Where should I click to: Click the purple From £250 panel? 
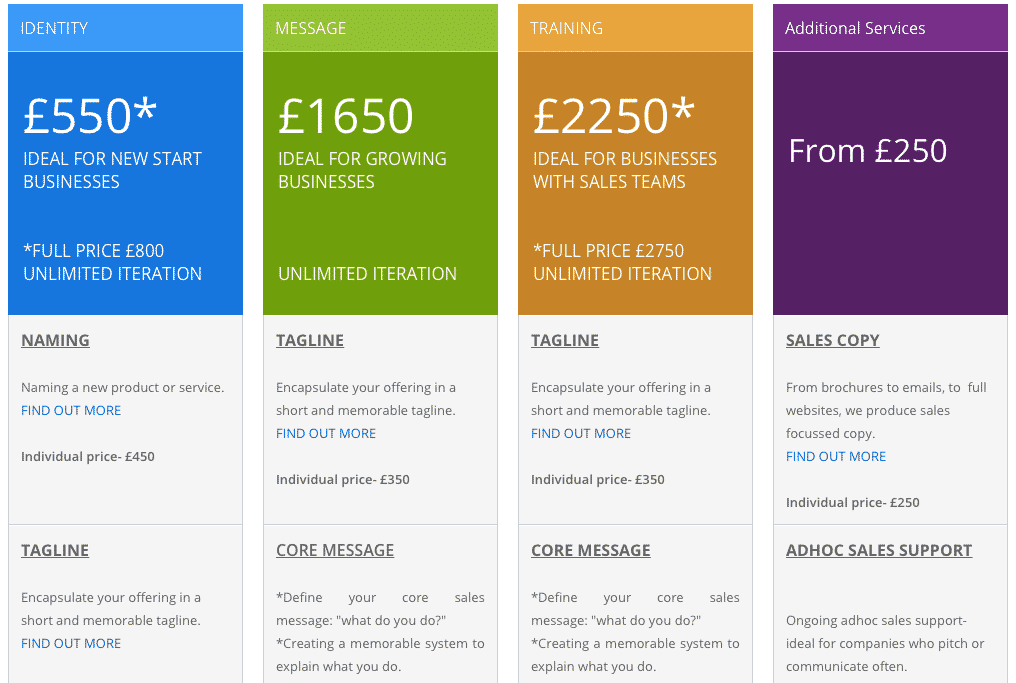pos(890,183)
